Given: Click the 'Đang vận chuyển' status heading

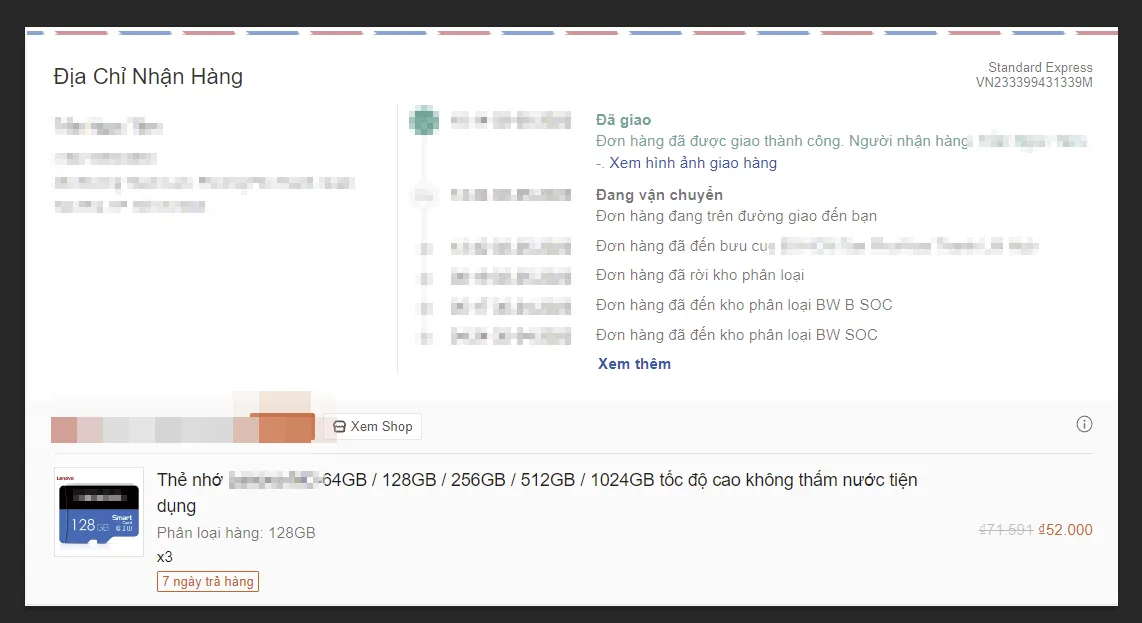Looking at the screenshot, I should click(659, 195).
